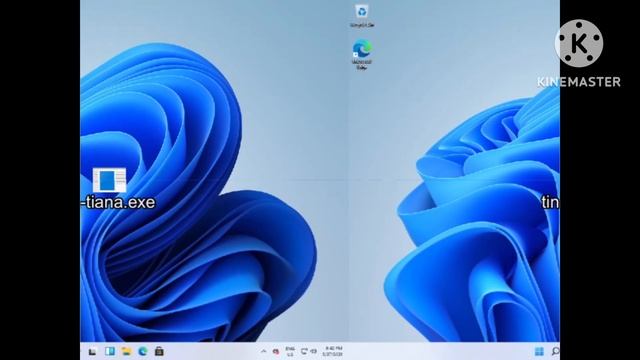
Task: Open taskbar Search magnifier
Action: coord(555,351)
